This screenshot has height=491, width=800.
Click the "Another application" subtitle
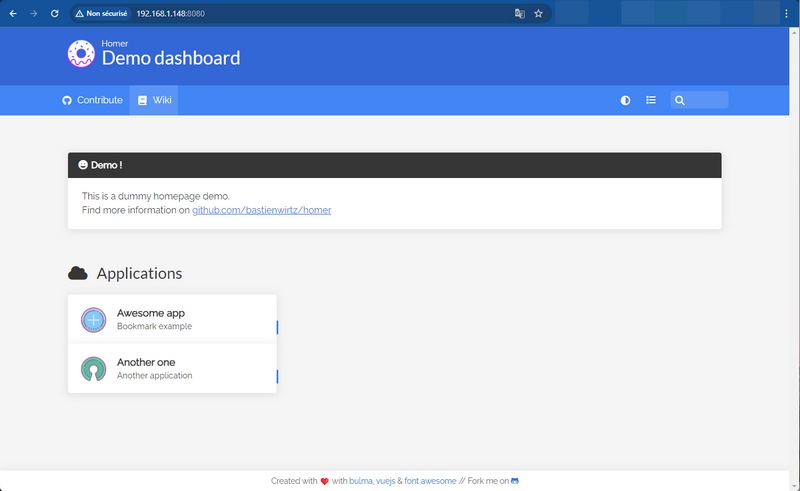(155, 375)
